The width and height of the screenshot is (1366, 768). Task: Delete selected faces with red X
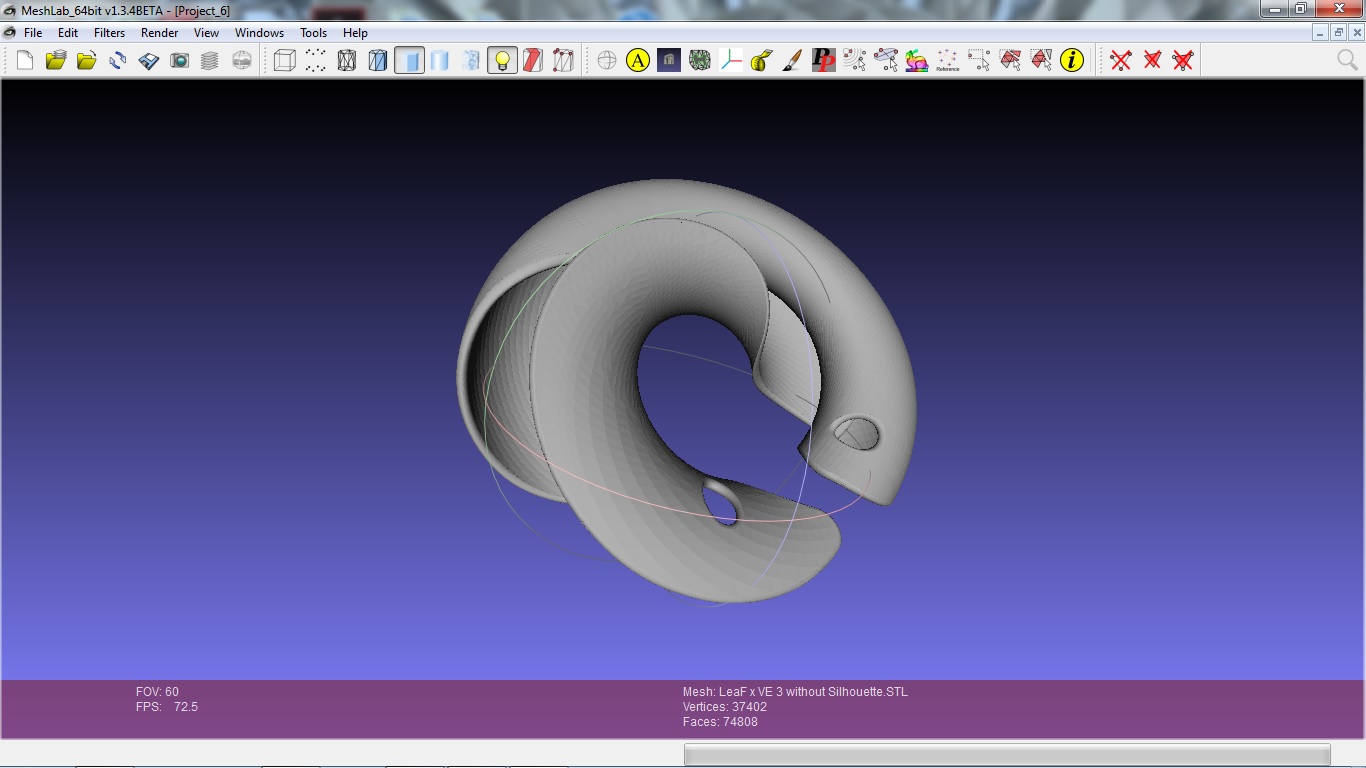point(1152,61)
